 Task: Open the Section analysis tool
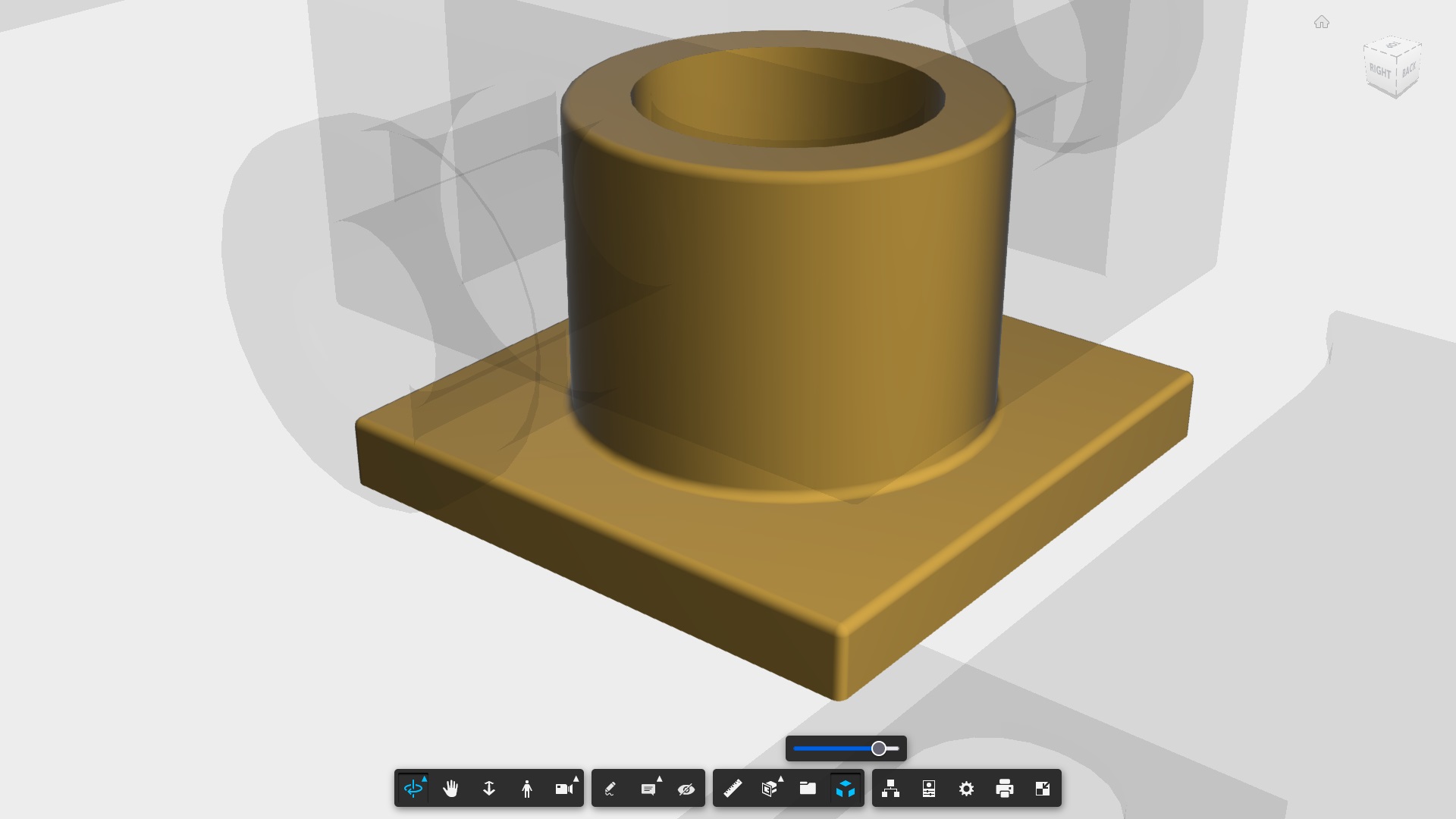[769, 789]
